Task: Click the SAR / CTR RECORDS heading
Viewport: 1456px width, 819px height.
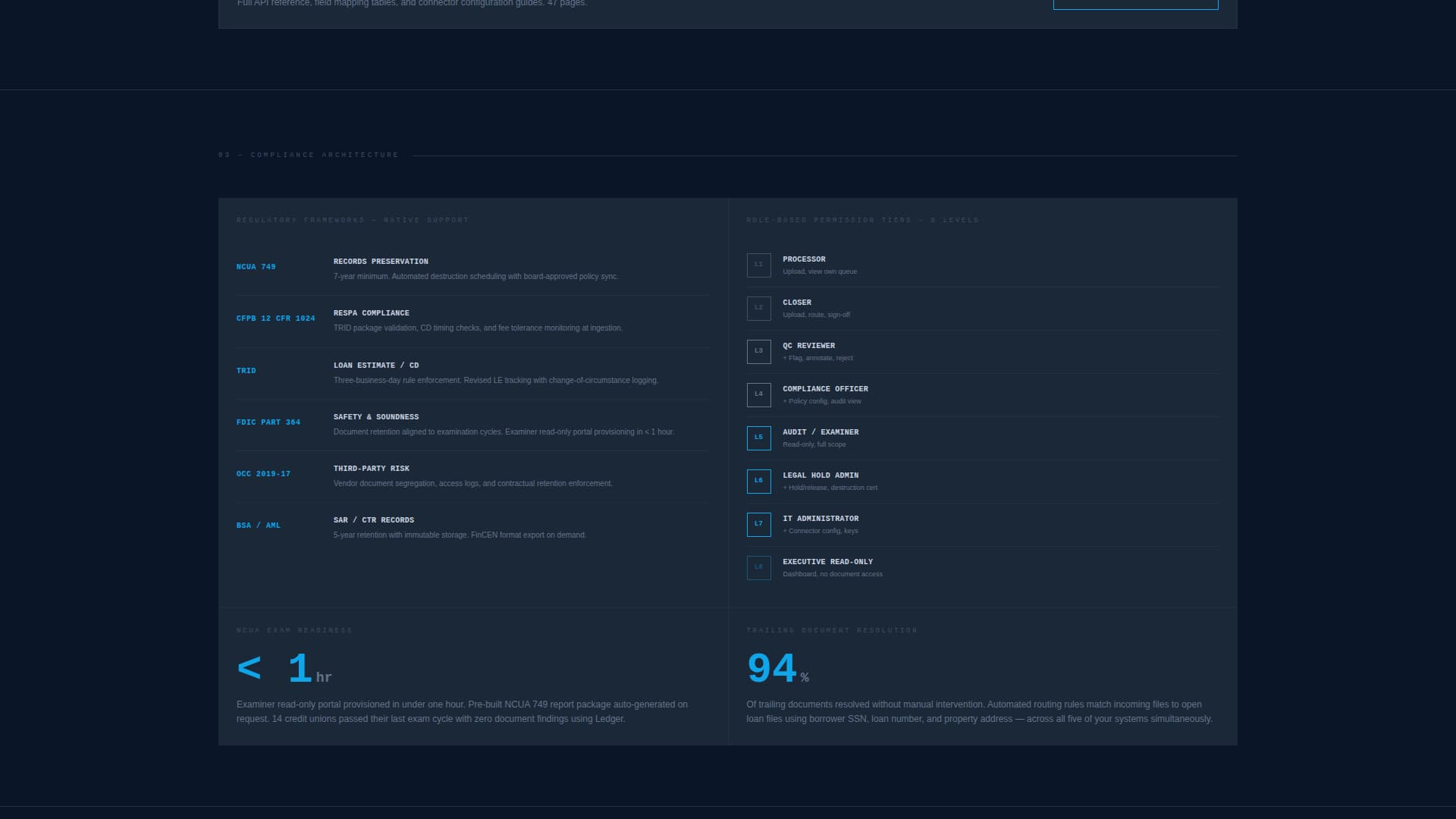Action: [374, 520]
